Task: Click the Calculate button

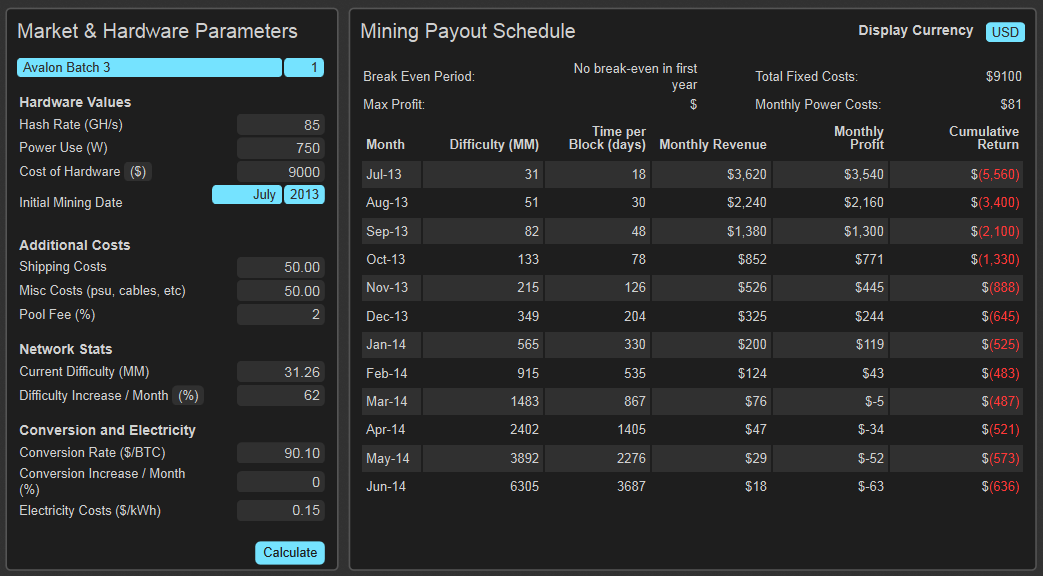Action: 290,553
